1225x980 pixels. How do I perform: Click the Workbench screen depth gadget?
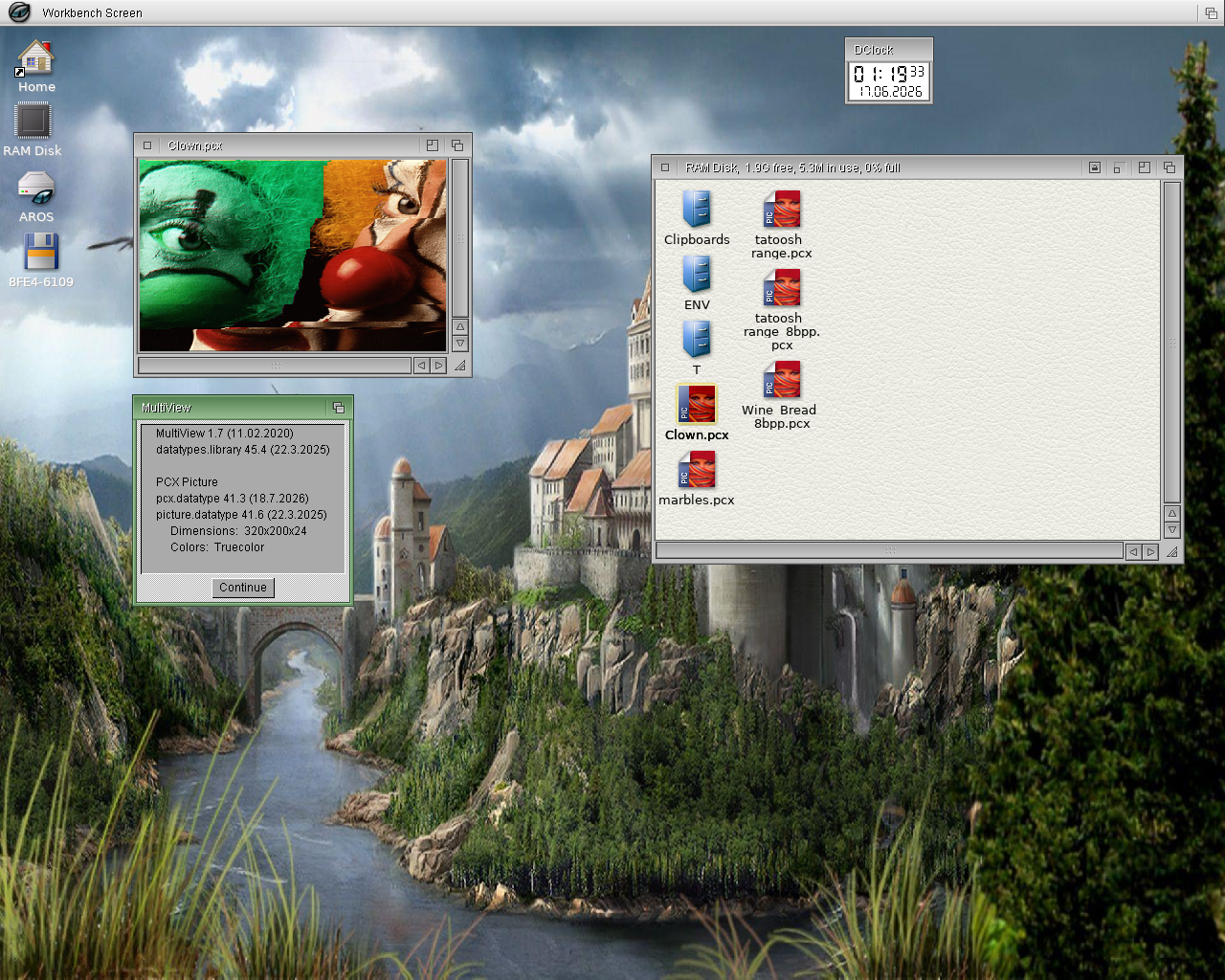point(1212,12)
